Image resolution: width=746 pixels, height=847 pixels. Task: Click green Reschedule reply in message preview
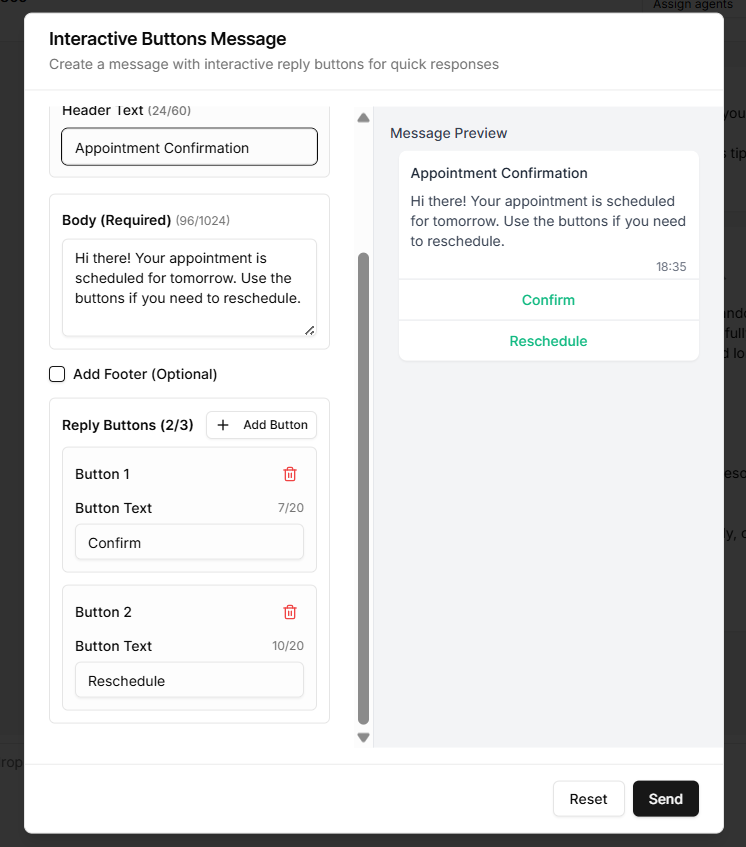click(548, 341)
